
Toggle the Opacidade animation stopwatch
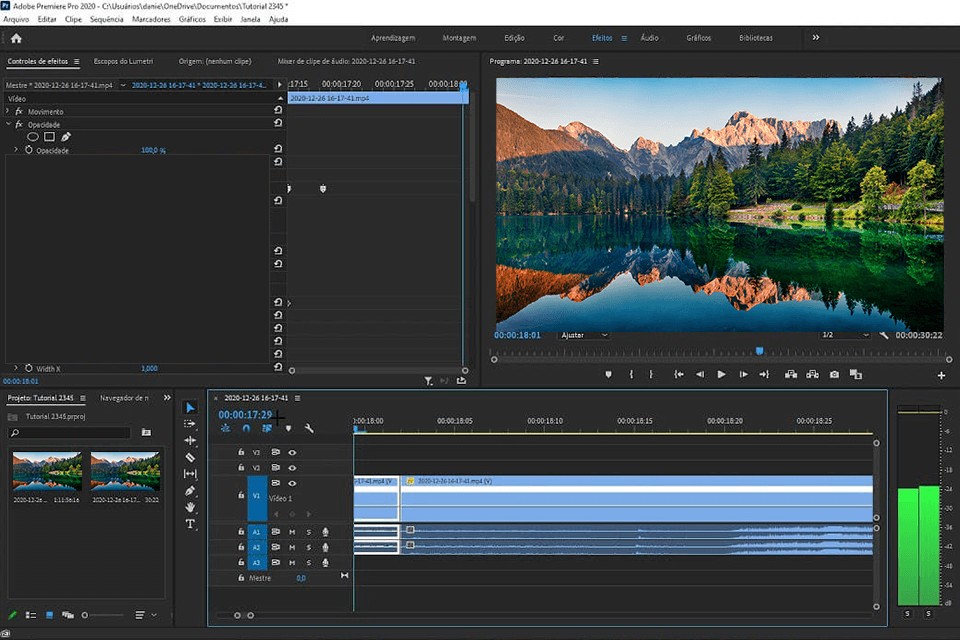(x=28, y=150)
